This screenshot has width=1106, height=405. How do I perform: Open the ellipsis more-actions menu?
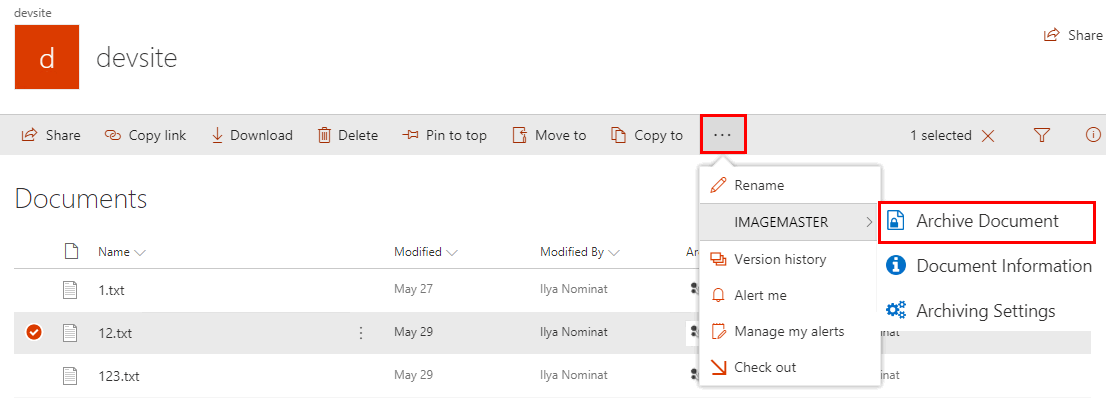723,135
